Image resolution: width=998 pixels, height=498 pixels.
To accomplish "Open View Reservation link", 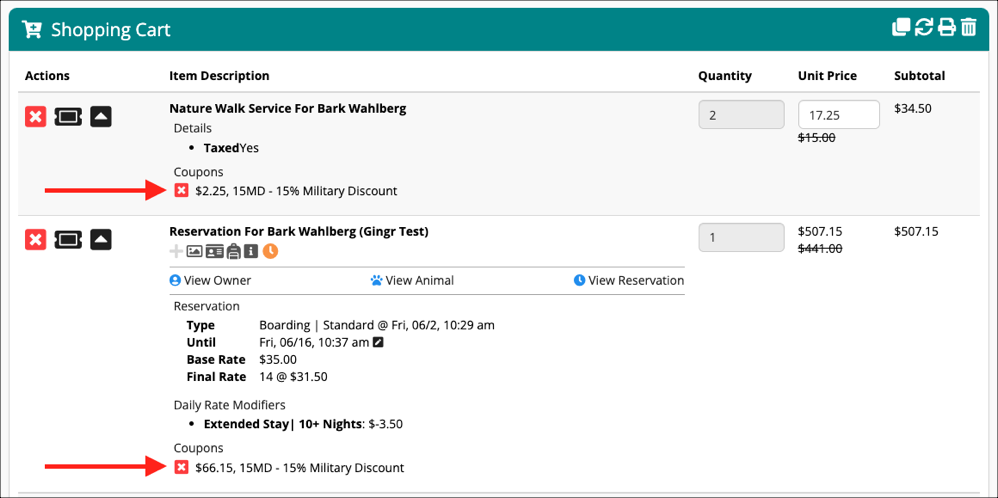I will [629, 280].
